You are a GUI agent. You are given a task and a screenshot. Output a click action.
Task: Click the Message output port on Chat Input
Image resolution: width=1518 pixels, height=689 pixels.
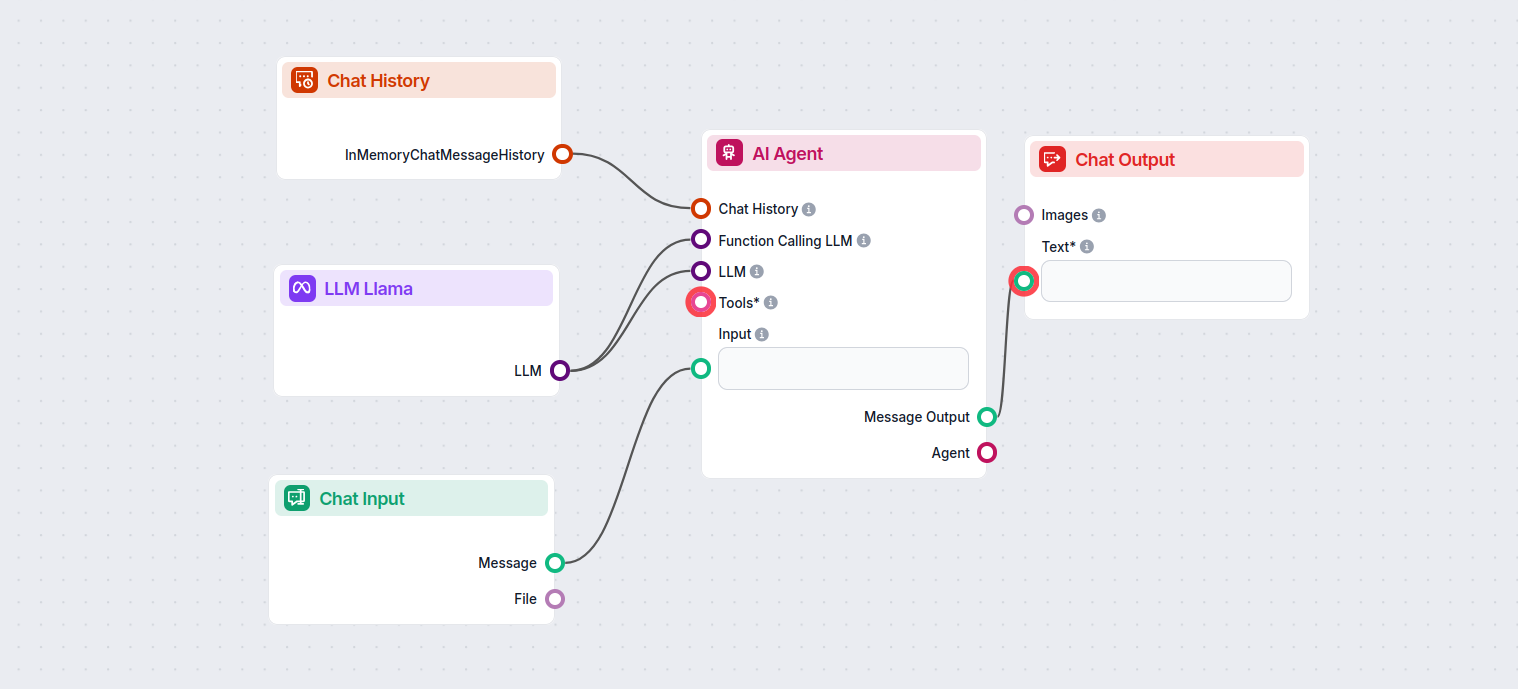point(555,563)
